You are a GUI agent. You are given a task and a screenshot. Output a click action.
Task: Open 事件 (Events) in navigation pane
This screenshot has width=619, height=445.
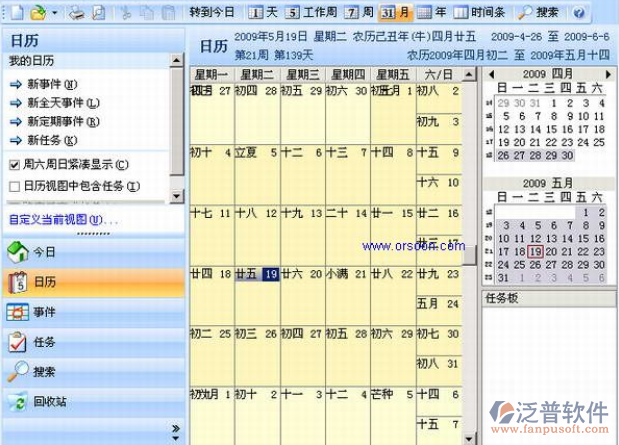pyautogui.click(x=45, y=312)
